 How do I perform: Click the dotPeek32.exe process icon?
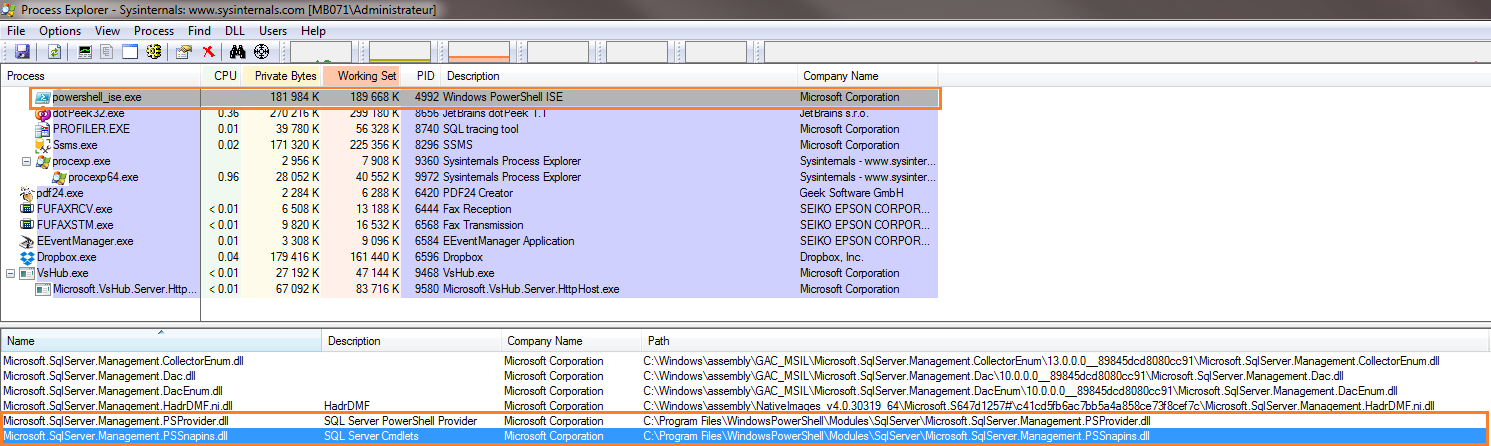43,113
